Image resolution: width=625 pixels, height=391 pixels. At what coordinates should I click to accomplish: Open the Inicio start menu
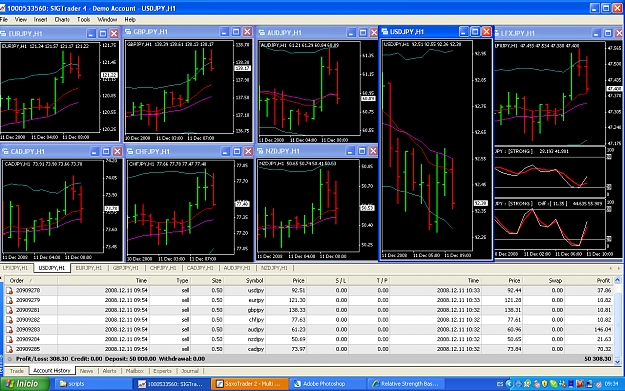tap(25, 383)
